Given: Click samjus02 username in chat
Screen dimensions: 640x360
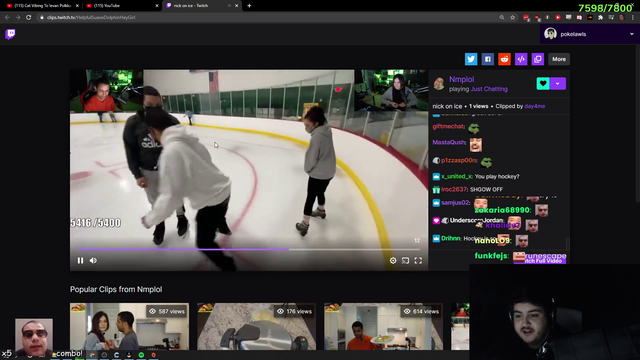Looking at the screenshot, I should tap(456, 202).
